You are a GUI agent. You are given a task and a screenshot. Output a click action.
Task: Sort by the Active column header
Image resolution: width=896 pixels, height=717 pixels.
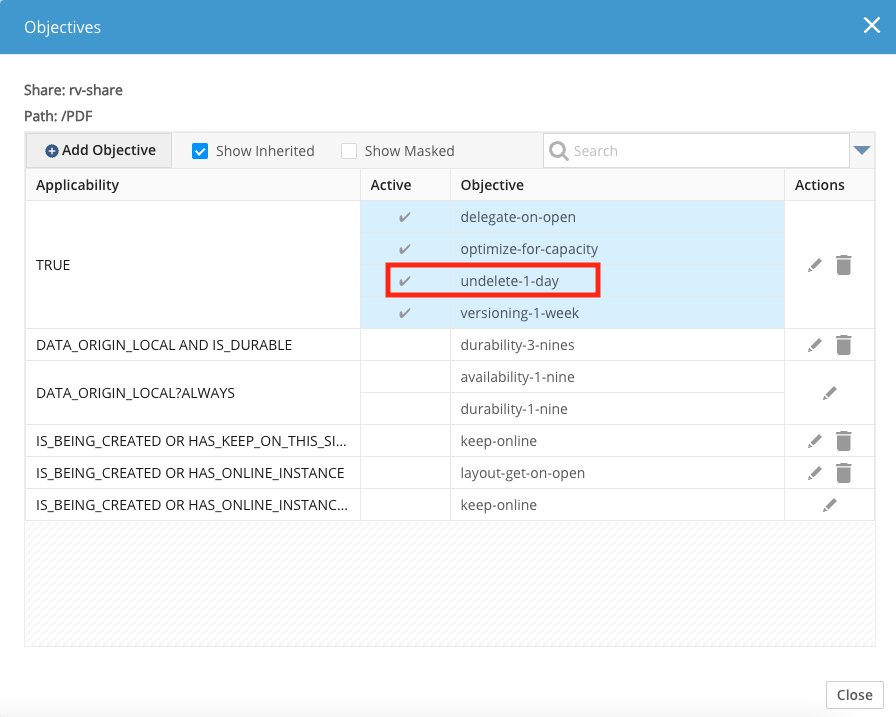pyautogui.click(x=405, y=185)
